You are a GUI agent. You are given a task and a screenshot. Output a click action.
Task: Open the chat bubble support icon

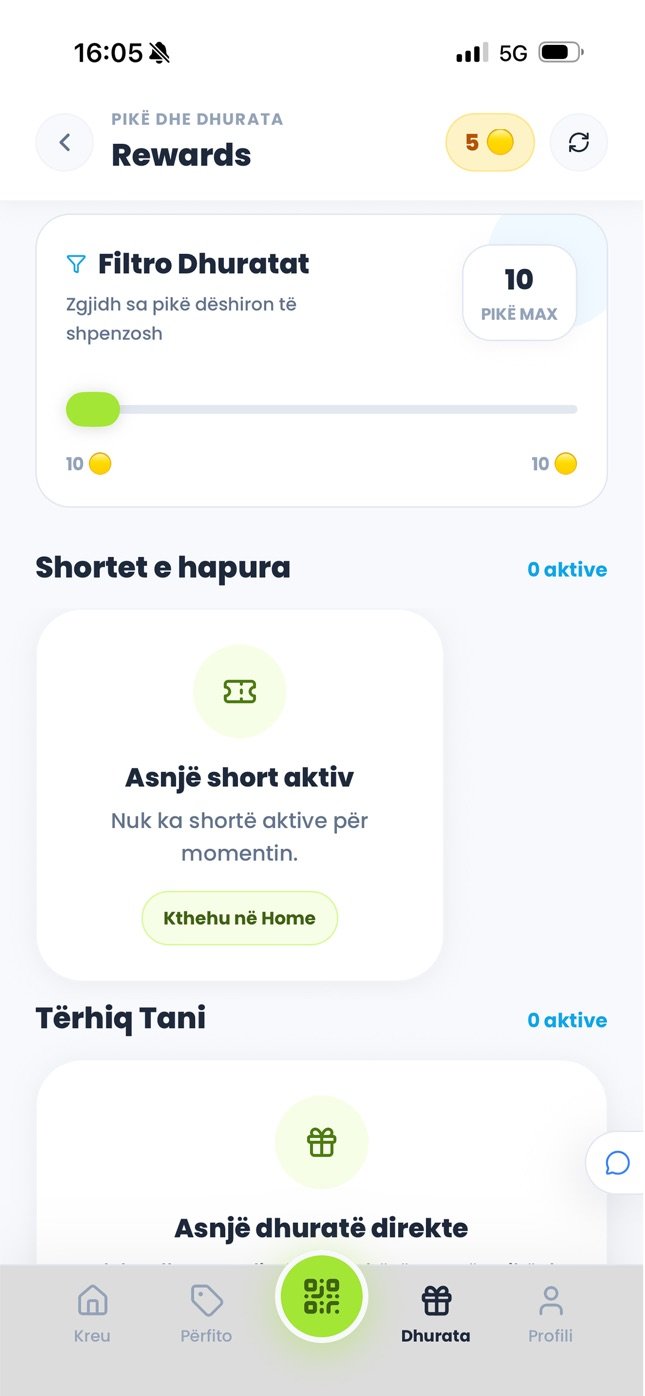coord(617,1163)
